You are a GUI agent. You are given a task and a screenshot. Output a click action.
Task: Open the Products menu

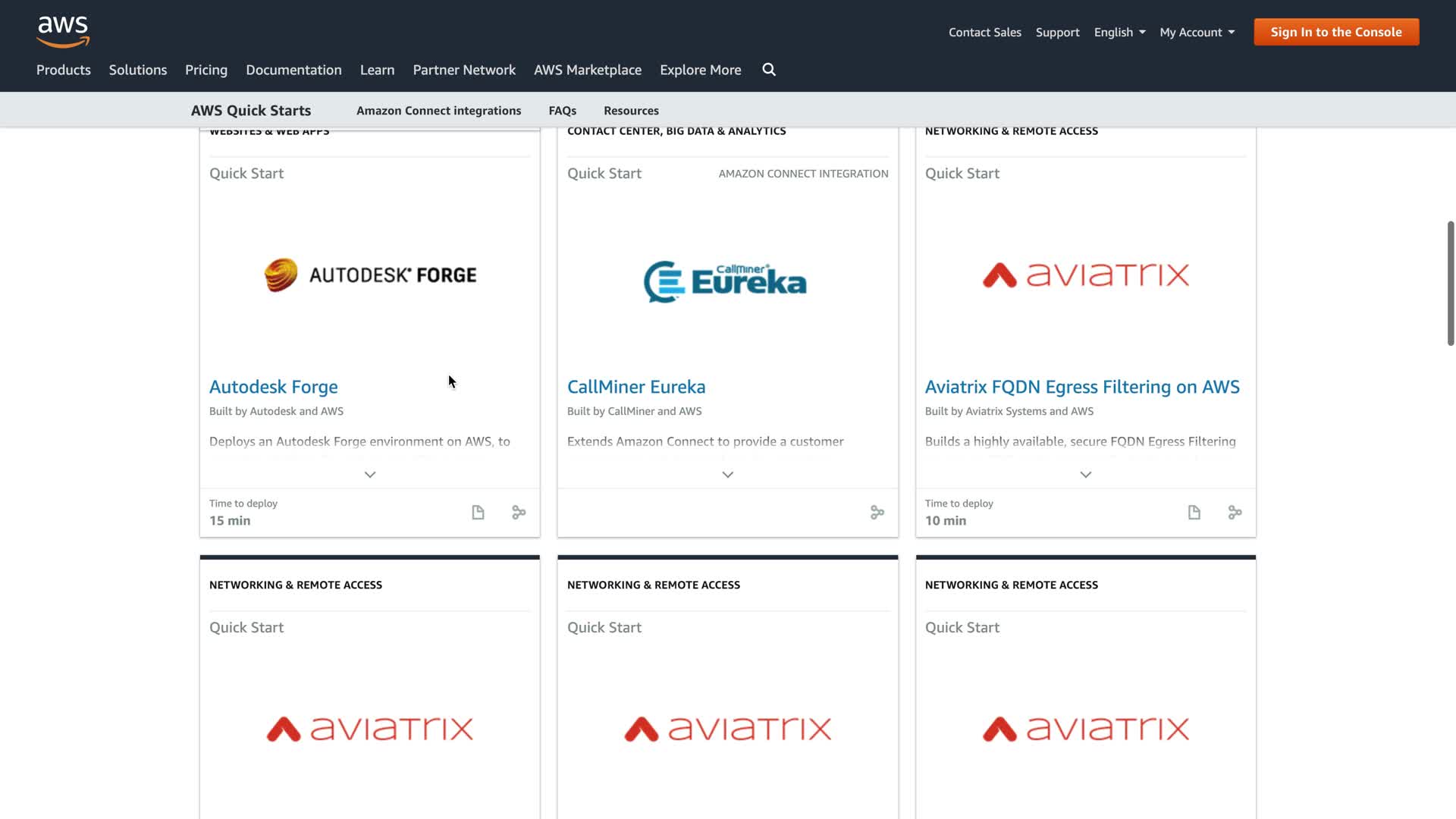(64, 70)
